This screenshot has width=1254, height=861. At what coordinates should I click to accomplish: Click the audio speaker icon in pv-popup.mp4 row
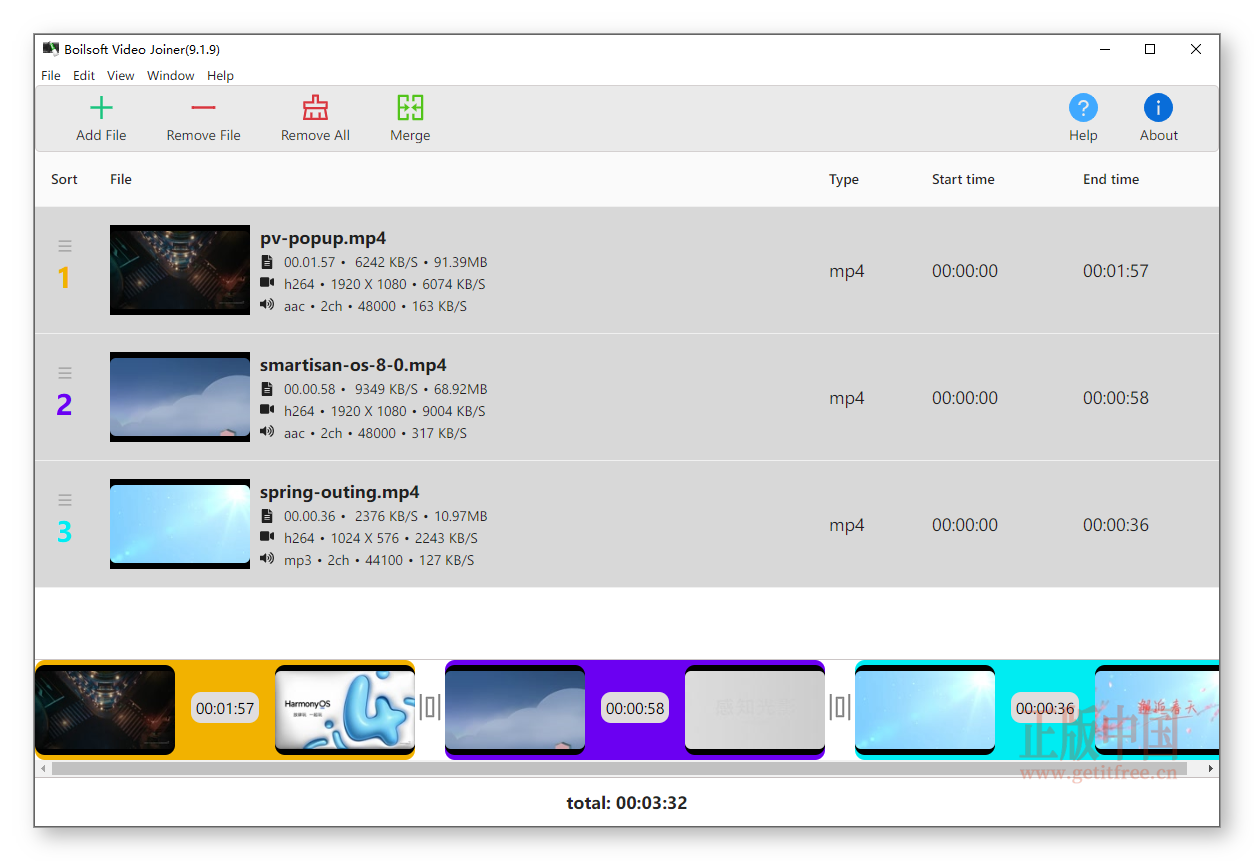point(267,304)
